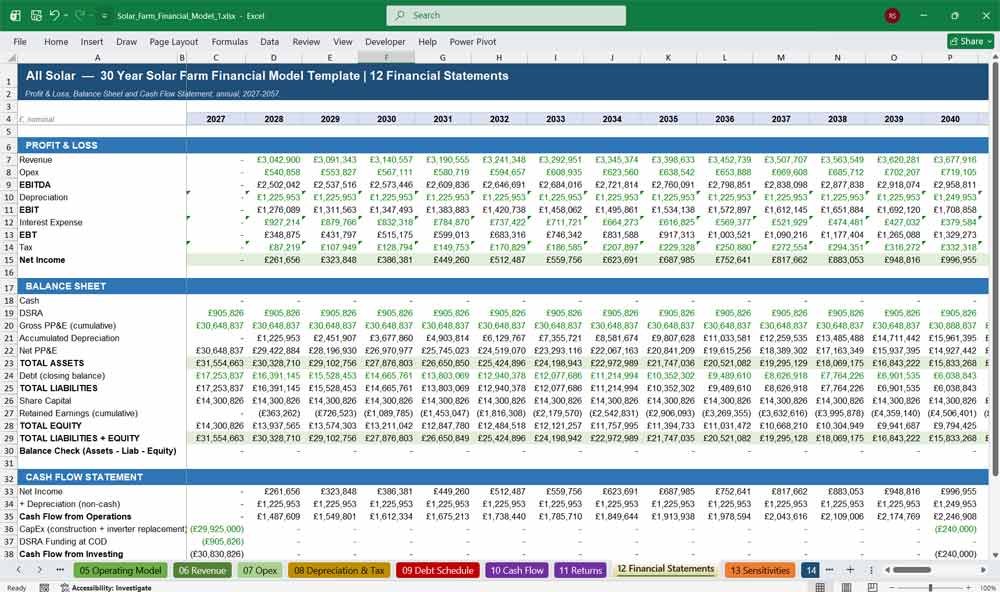The height and width of the screenshot is (592, 1000).
Task: Click the right ellipsis for more sheets
Action: (x=829, y=570)
